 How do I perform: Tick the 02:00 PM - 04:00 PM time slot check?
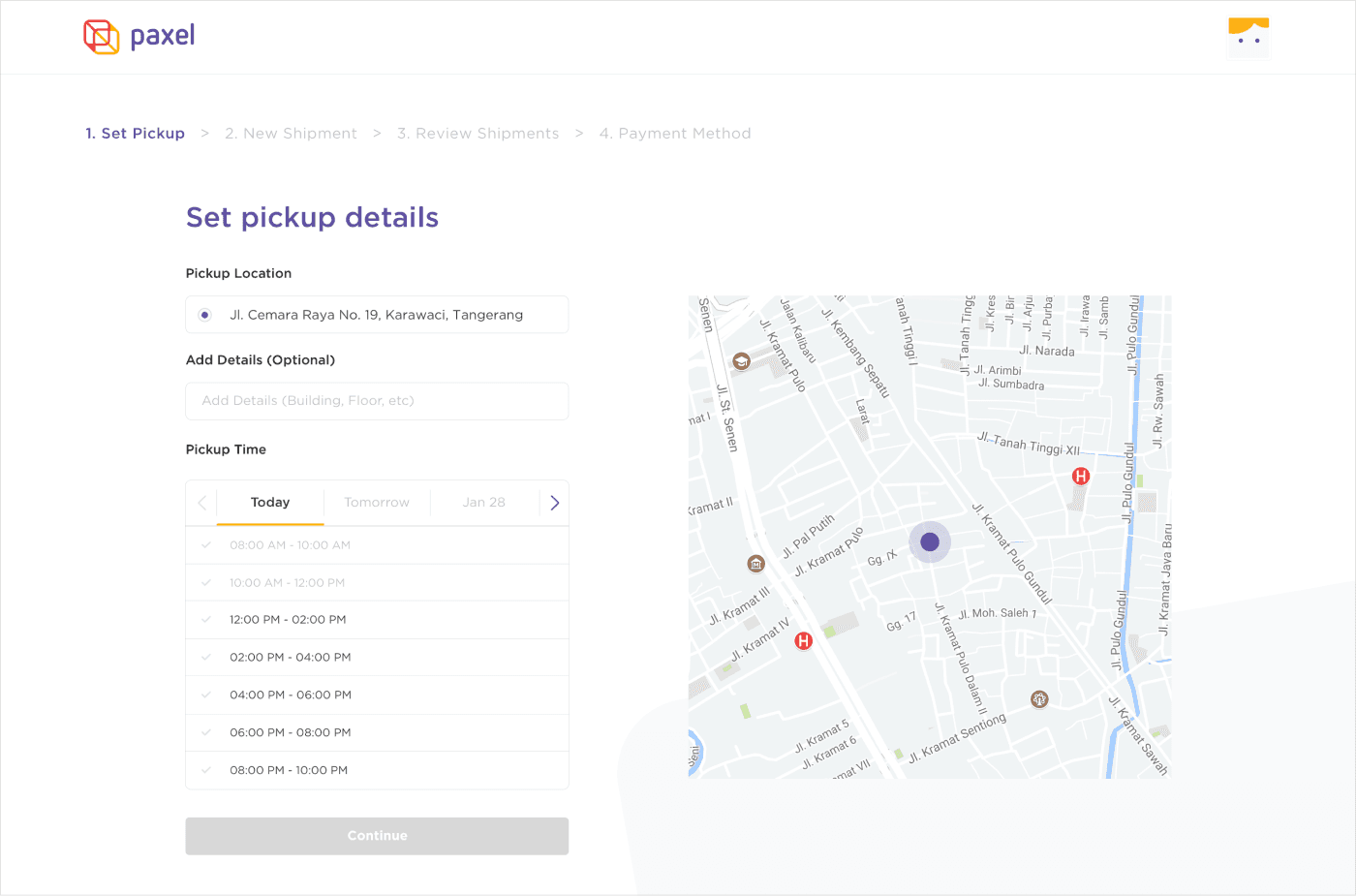tap(206, 657)
